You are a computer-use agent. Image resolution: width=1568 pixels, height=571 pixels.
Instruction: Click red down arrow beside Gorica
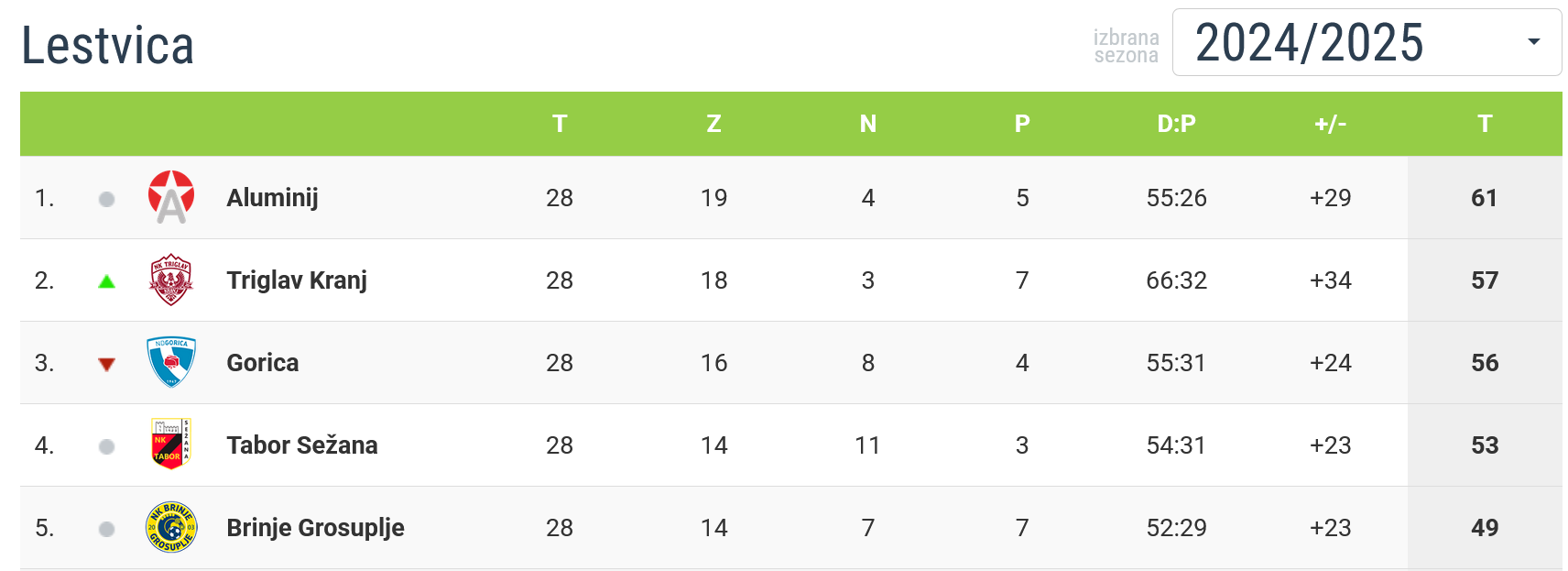click(106, 365)
